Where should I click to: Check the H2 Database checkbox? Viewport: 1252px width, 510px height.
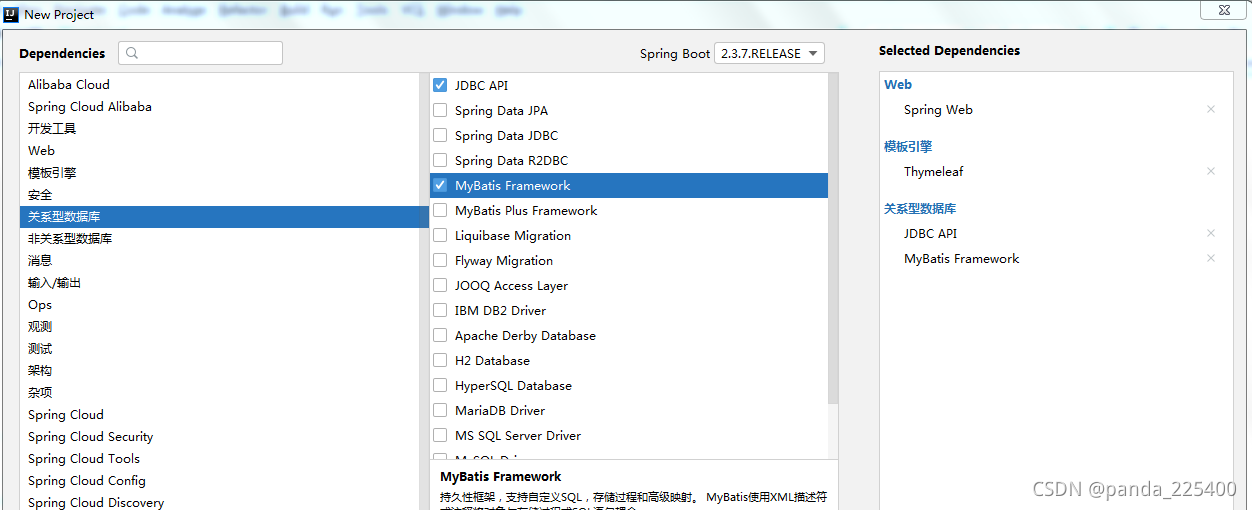[440, 361]
